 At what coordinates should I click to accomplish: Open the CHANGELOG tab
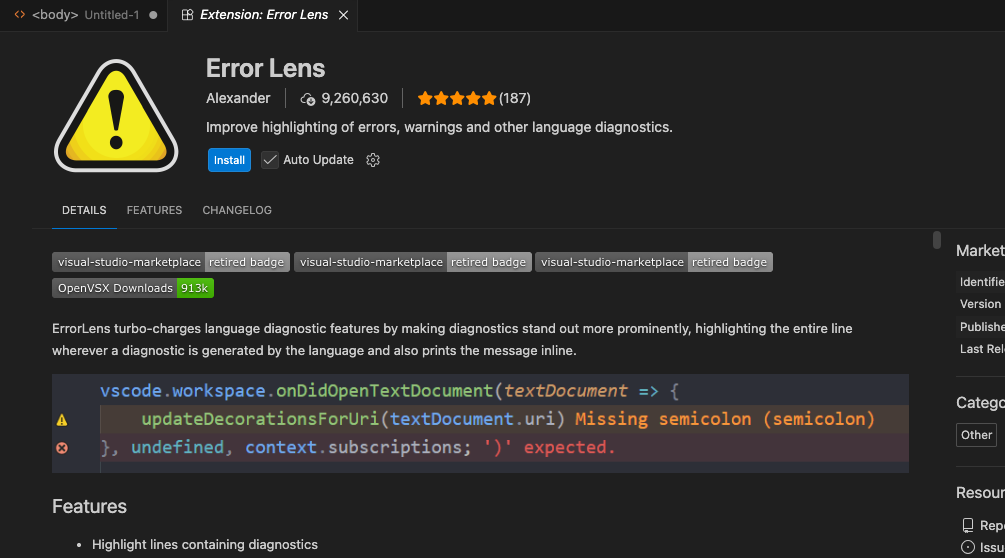click(237, 210)
